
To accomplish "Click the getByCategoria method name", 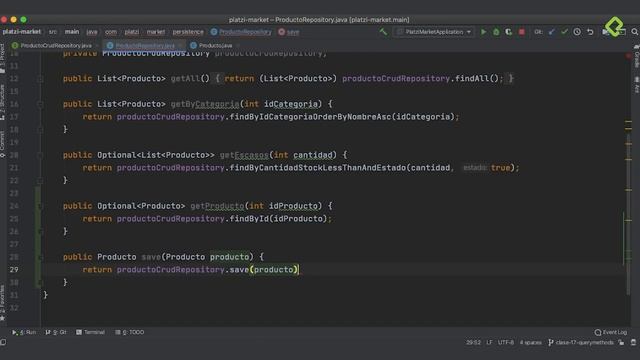I will 205,104.
